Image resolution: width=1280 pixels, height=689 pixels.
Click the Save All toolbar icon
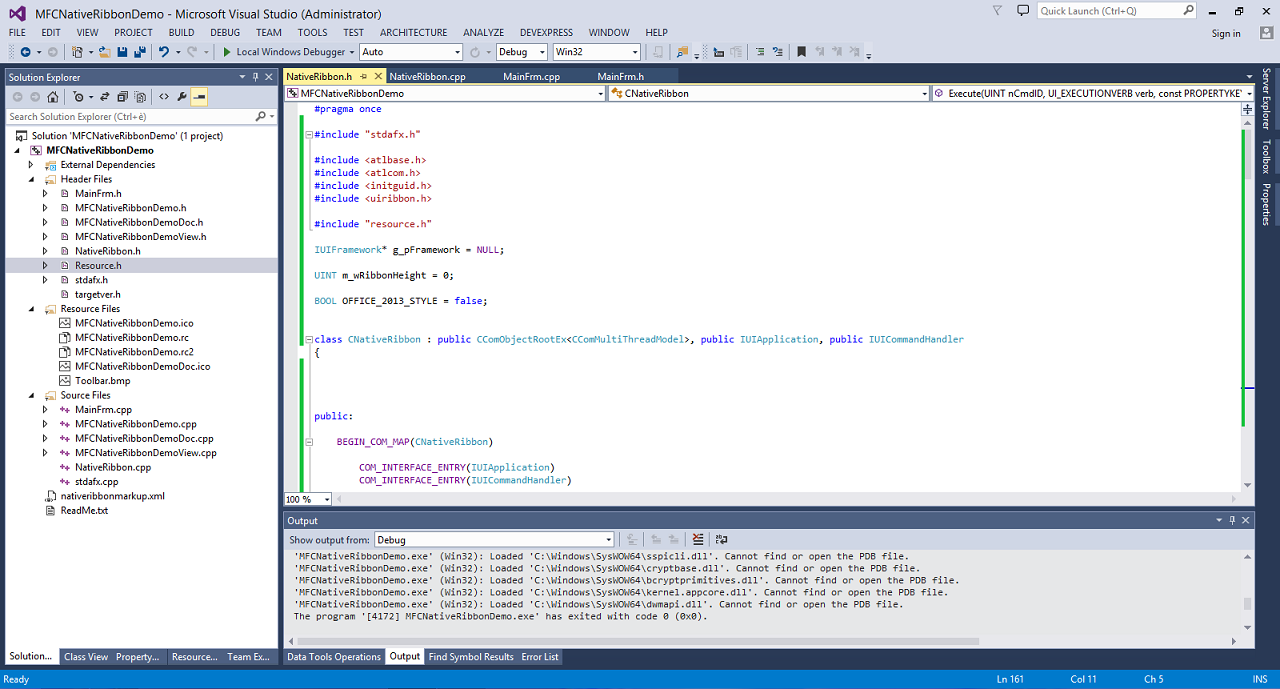click(138, 52)
